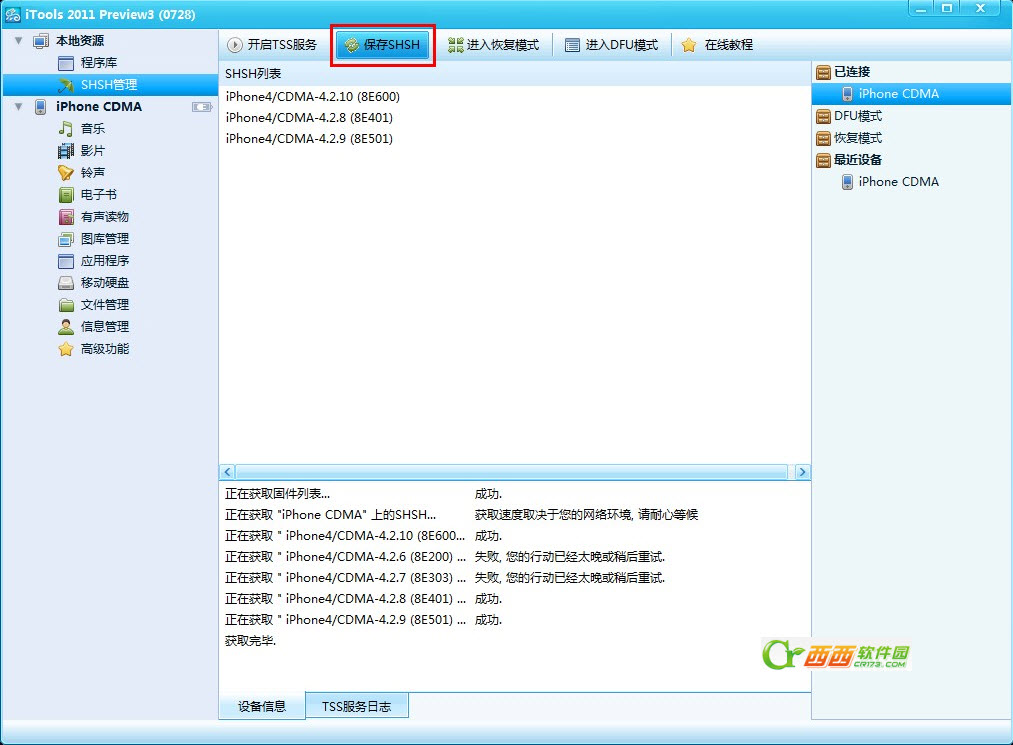Screen dimensions: 1013x745
Task: Open 电子书 book icon
Action: (66, 194)
